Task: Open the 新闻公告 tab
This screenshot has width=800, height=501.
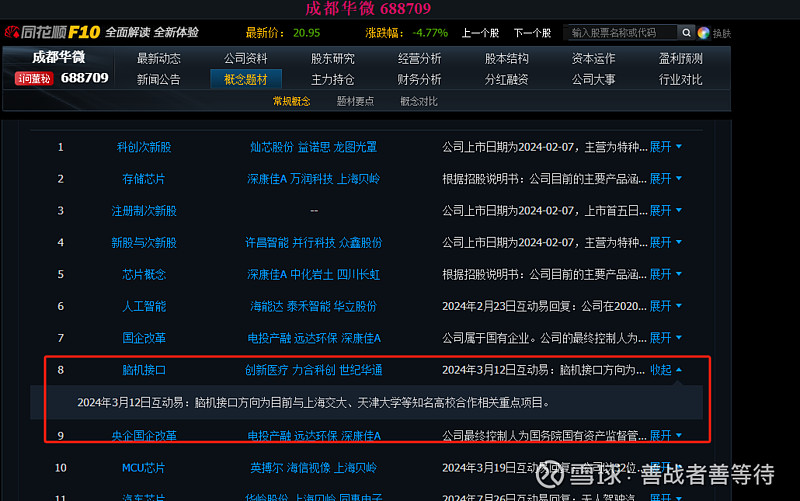Action: point(159,80)
